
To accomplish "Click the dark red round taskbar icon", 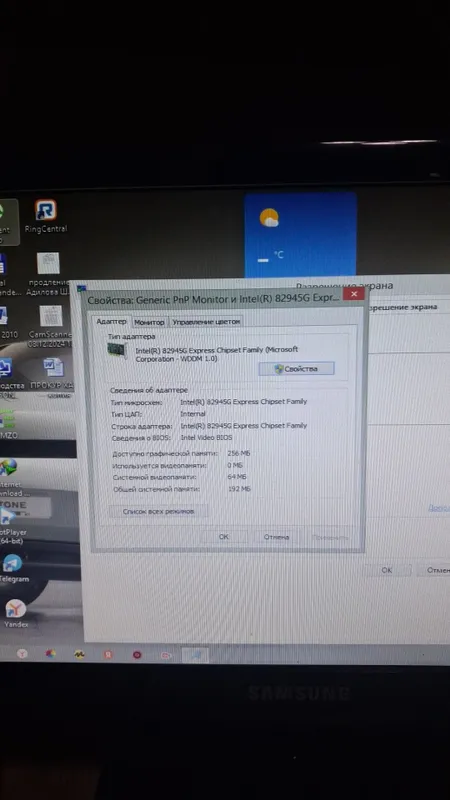I will coord(137,655).
